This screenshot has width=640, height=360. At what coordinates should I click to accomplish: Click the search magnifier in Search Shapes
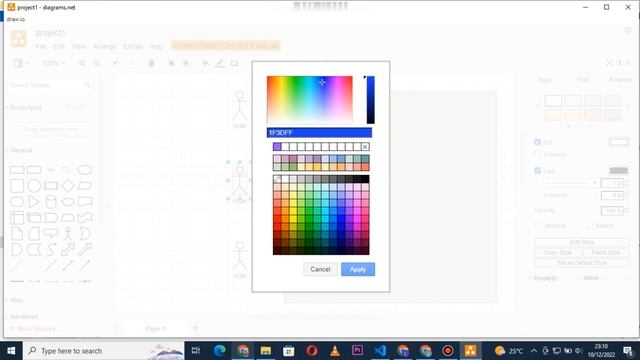pos(87,85)
